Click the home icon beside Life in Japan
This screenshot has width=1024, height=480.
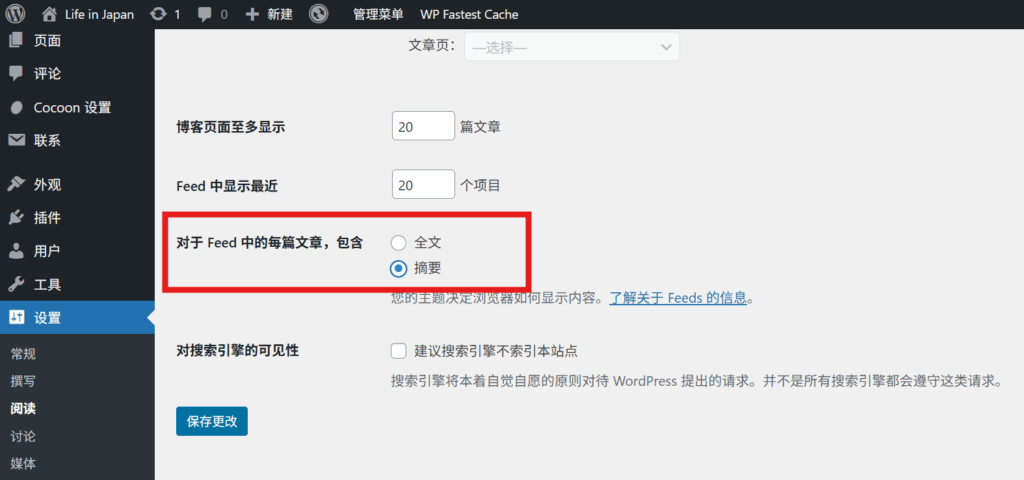point(49,14)
